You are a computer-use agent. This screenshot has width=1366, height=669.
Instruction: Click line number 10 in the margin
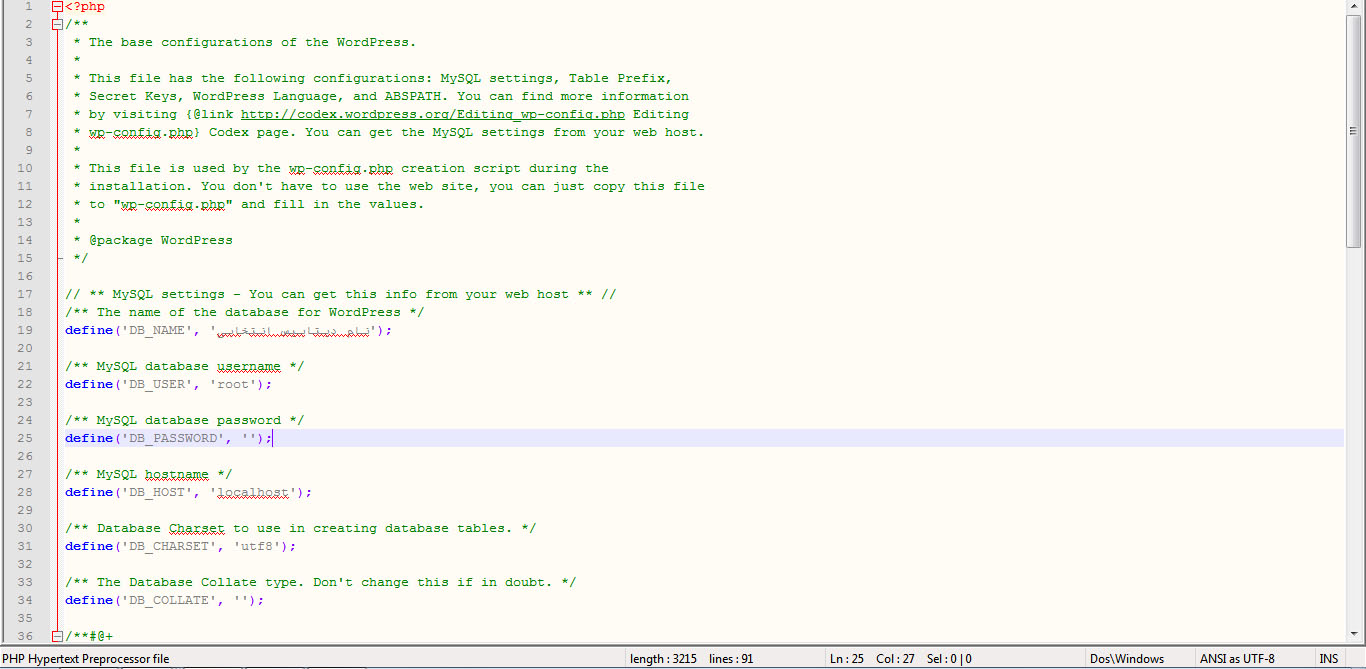tap(25, 168)
